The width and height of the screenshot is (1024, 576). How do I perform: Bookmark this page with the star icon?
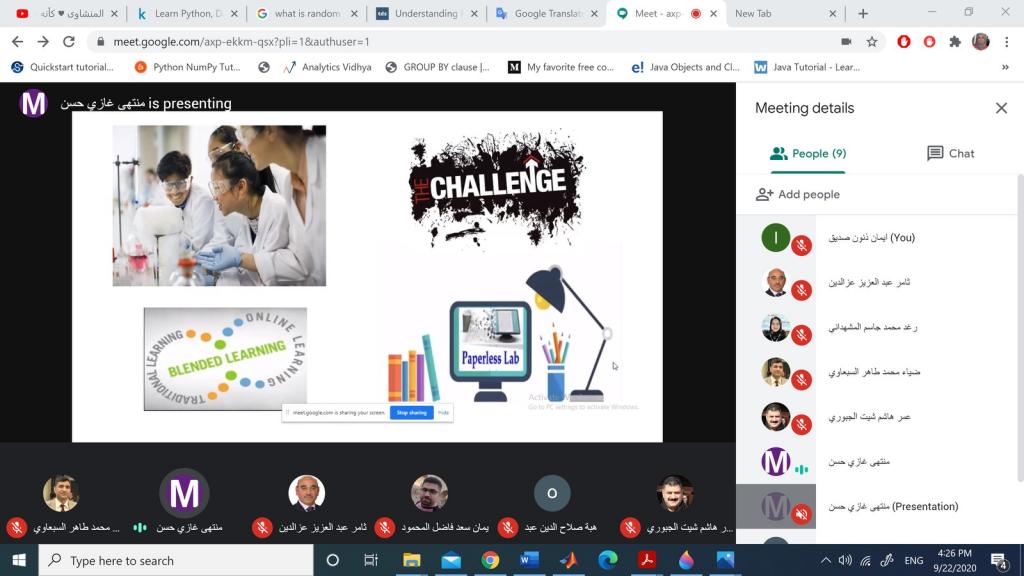(872, 42)
